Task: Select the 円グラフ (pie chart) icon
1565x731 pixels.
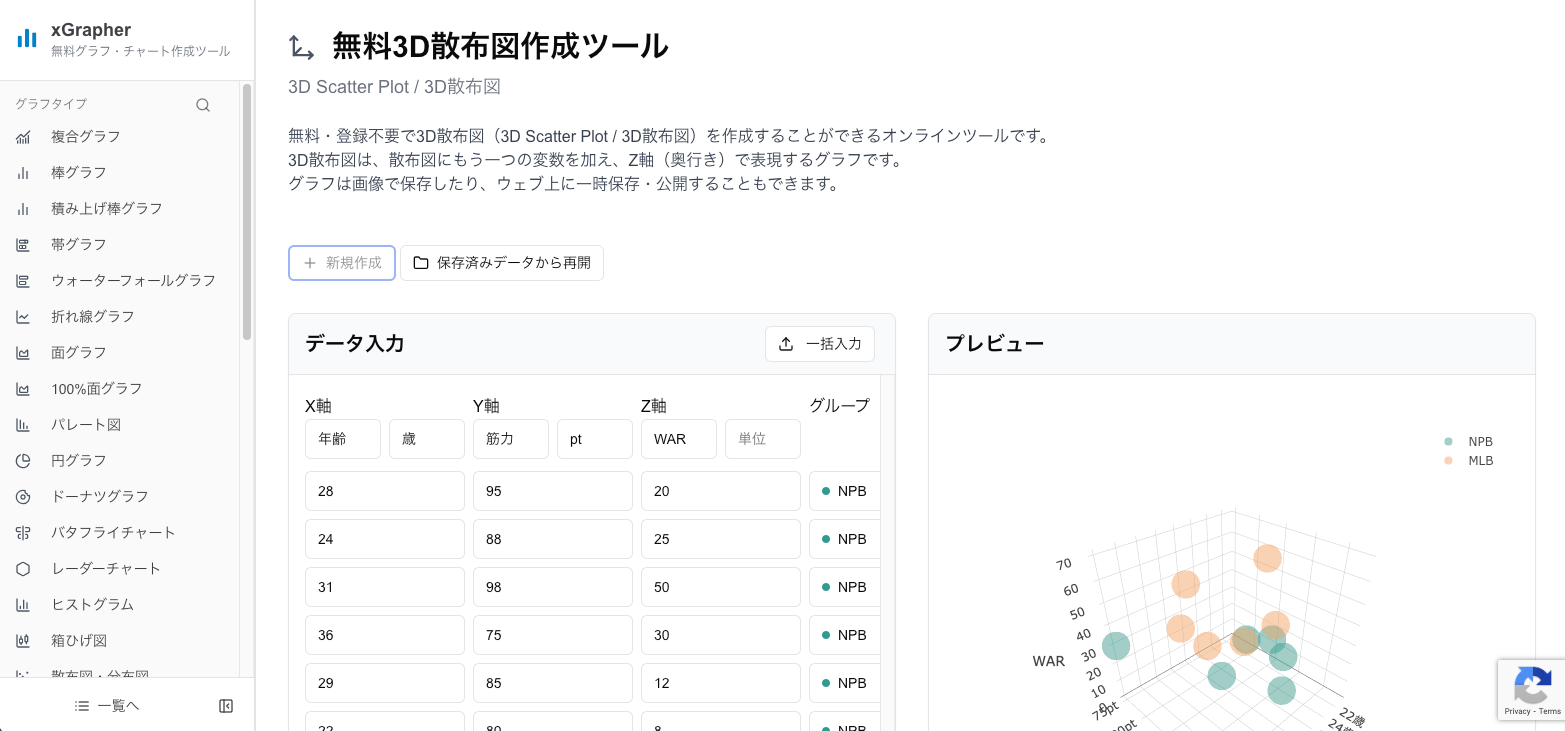Action: pos(23,460)
